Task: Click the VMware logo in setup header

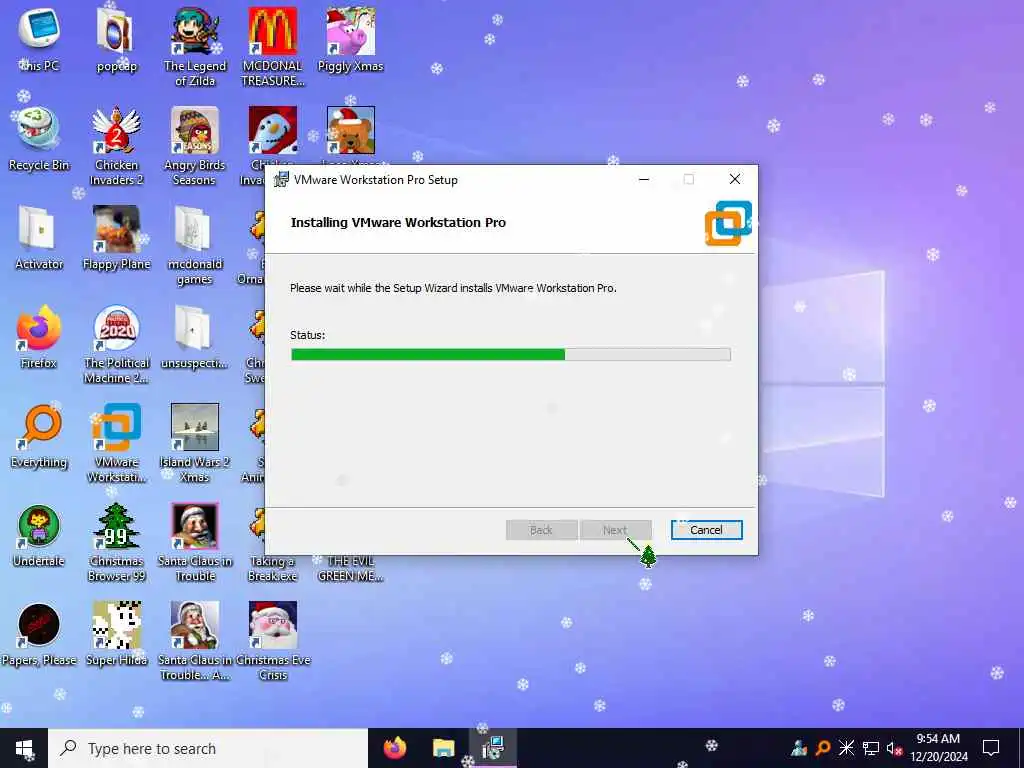Action: [728, 223]
